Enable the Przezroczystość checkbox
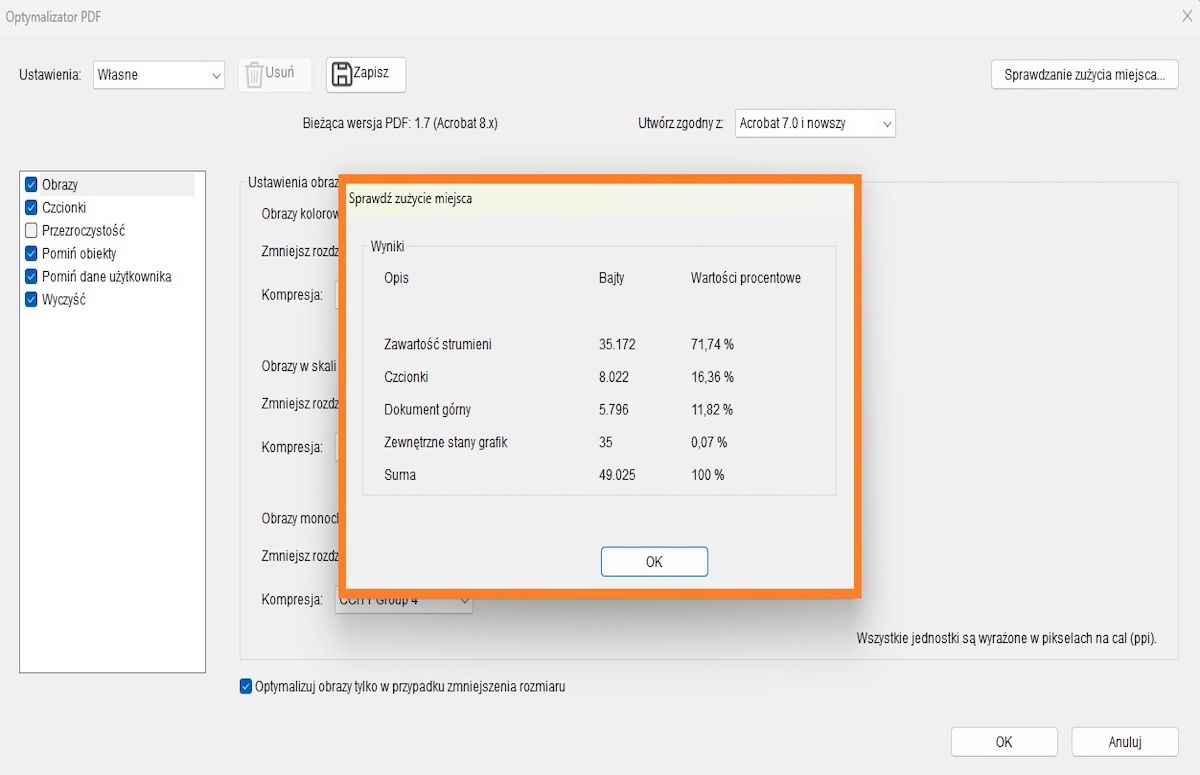1200x775 pixels. point(31,230)
